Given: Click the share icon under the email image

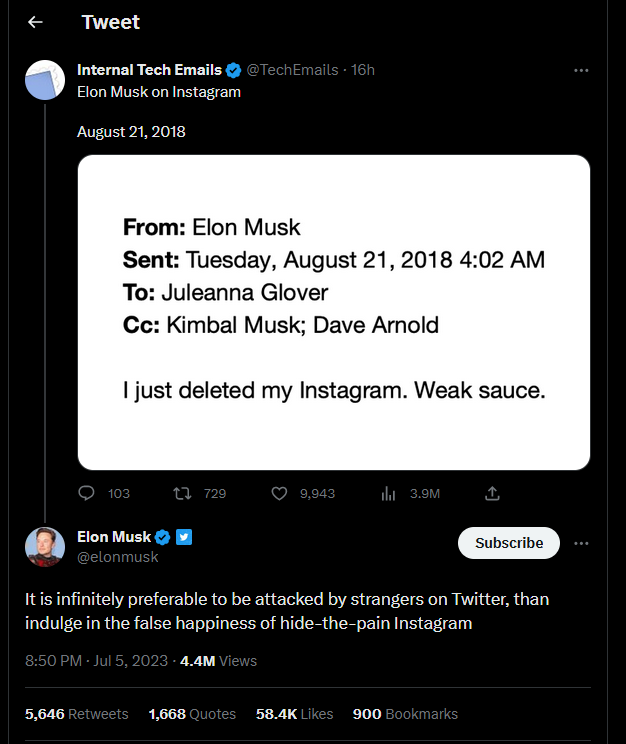Looking at the screenshot, I should [x=491, y=493].
